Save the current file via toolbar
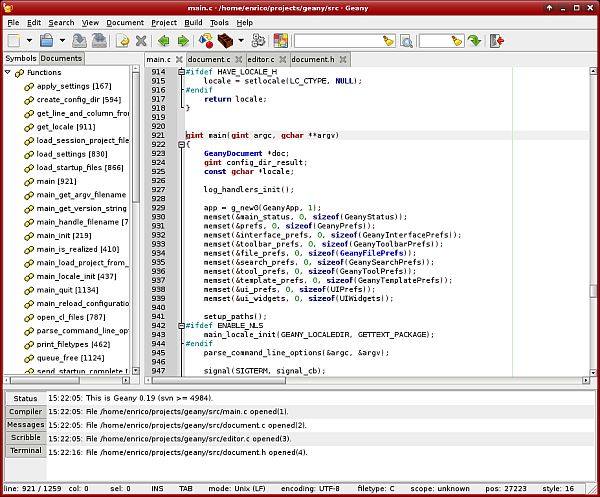600x497 pixels. pos(80,41)
